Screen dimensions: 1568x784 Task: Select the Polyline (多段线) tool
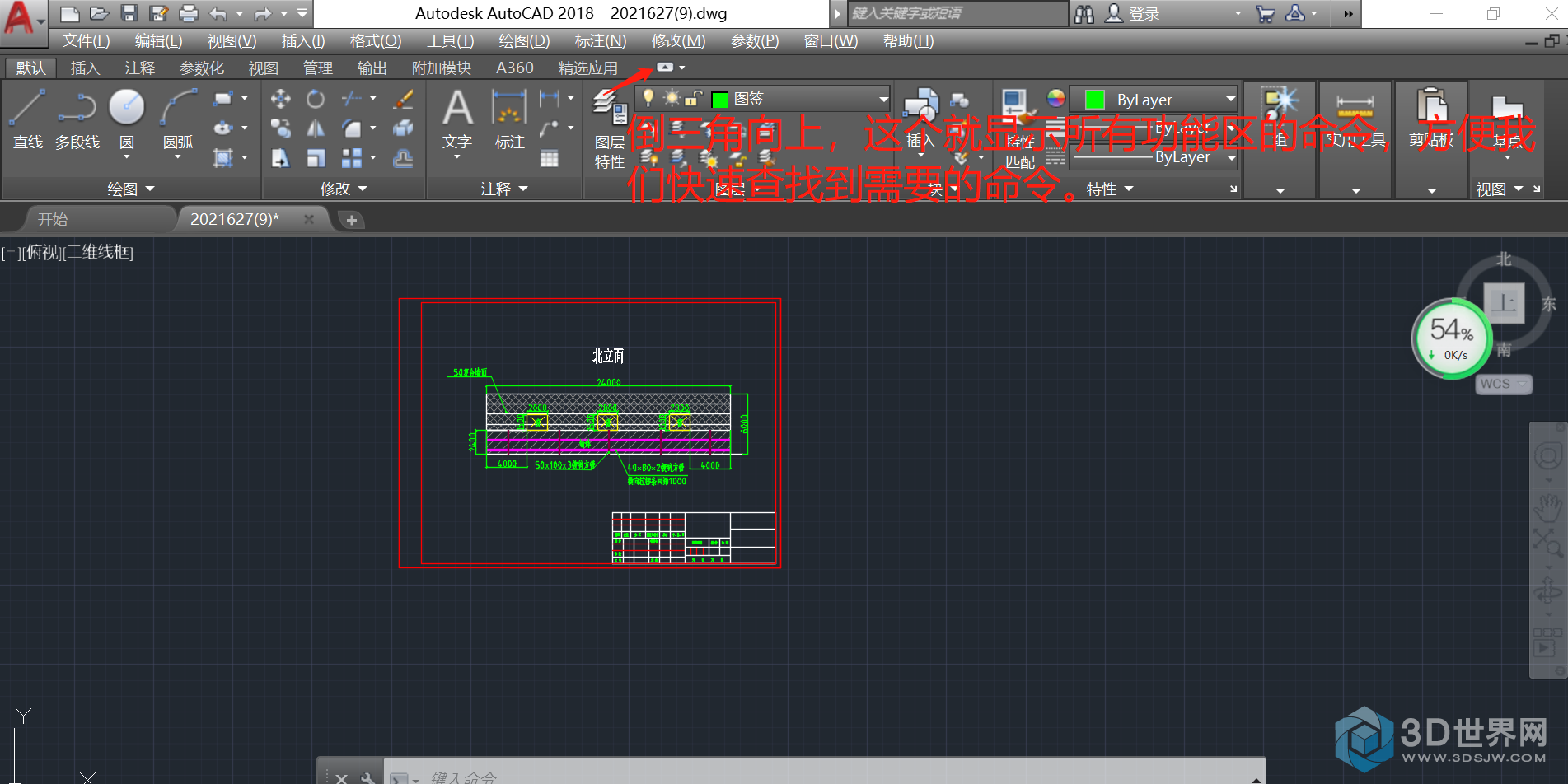77,119
